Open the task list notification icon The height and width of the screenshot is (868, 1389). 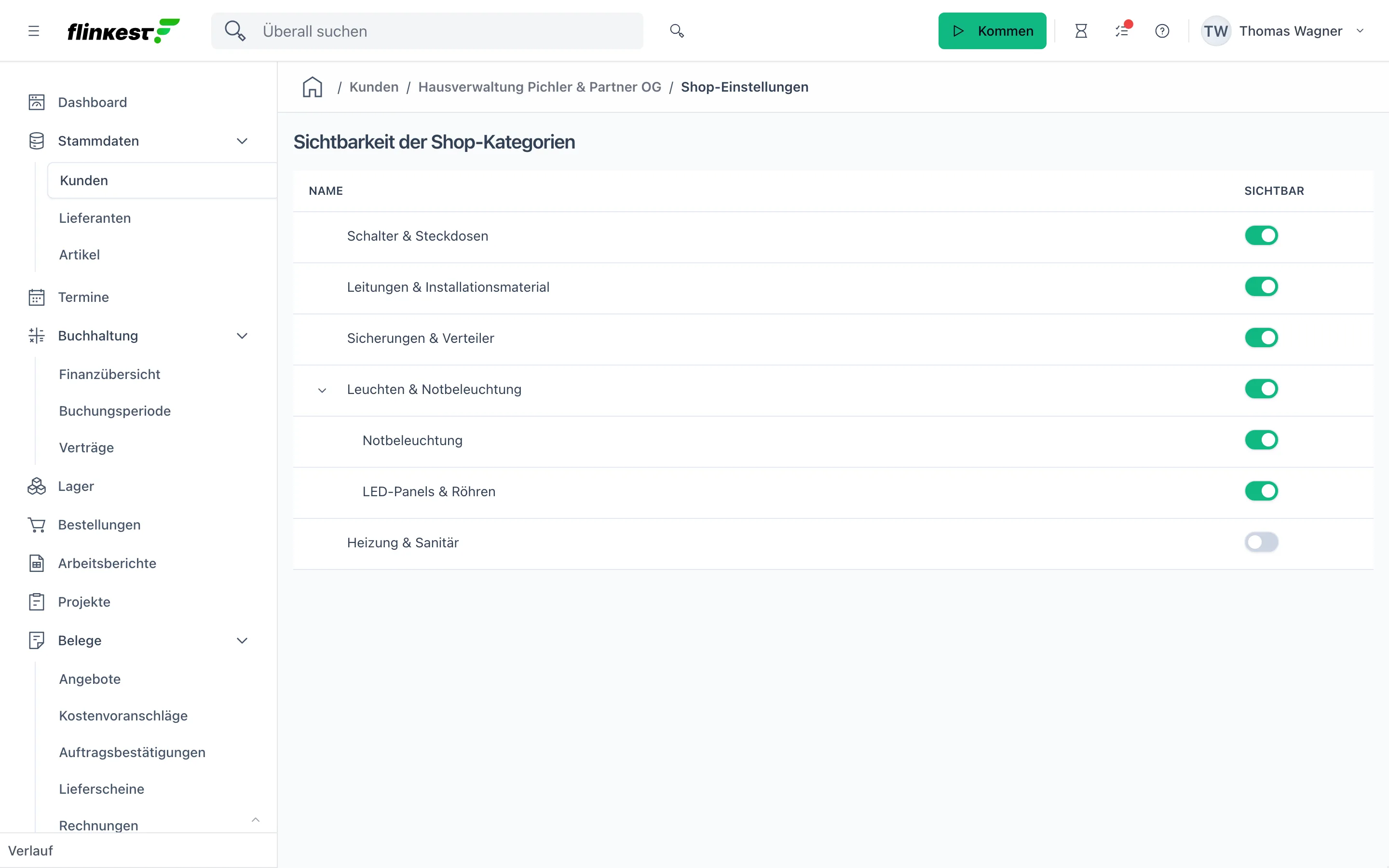[1122, 31]
